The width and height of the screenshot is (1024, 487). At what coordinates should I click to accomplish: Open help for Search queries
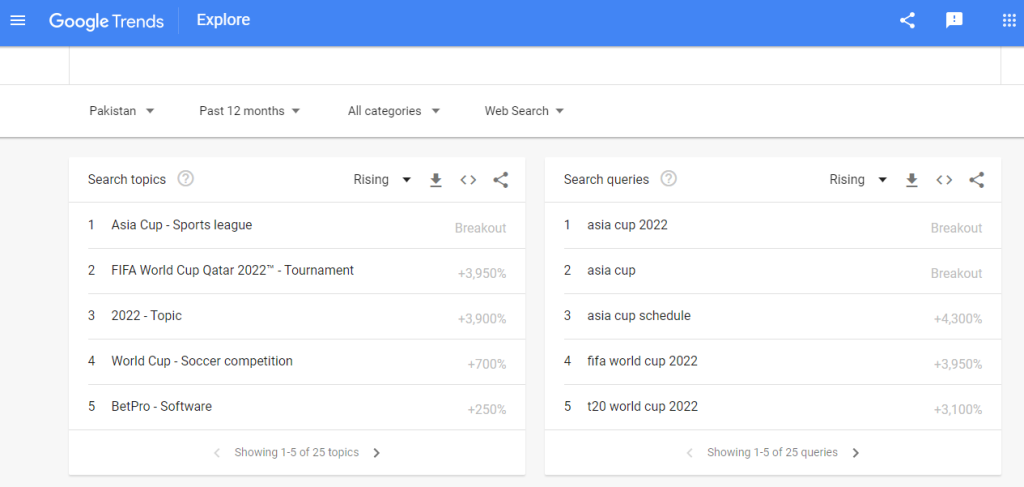[668, 179]
